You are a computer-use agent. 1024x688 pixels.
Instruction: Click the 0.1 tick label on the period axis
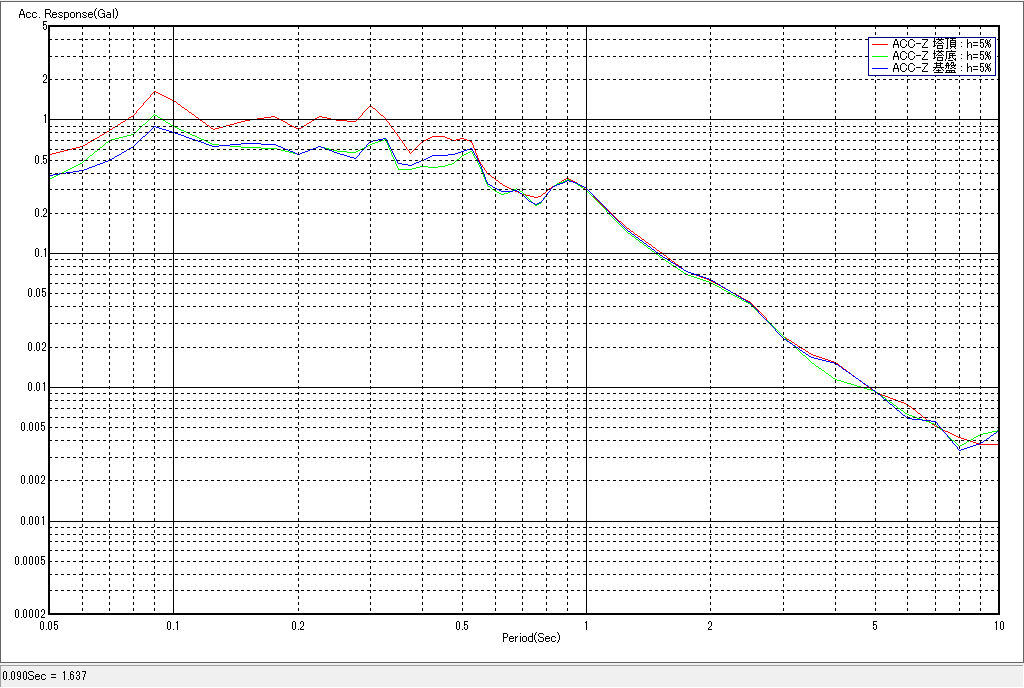pos(173,626)
